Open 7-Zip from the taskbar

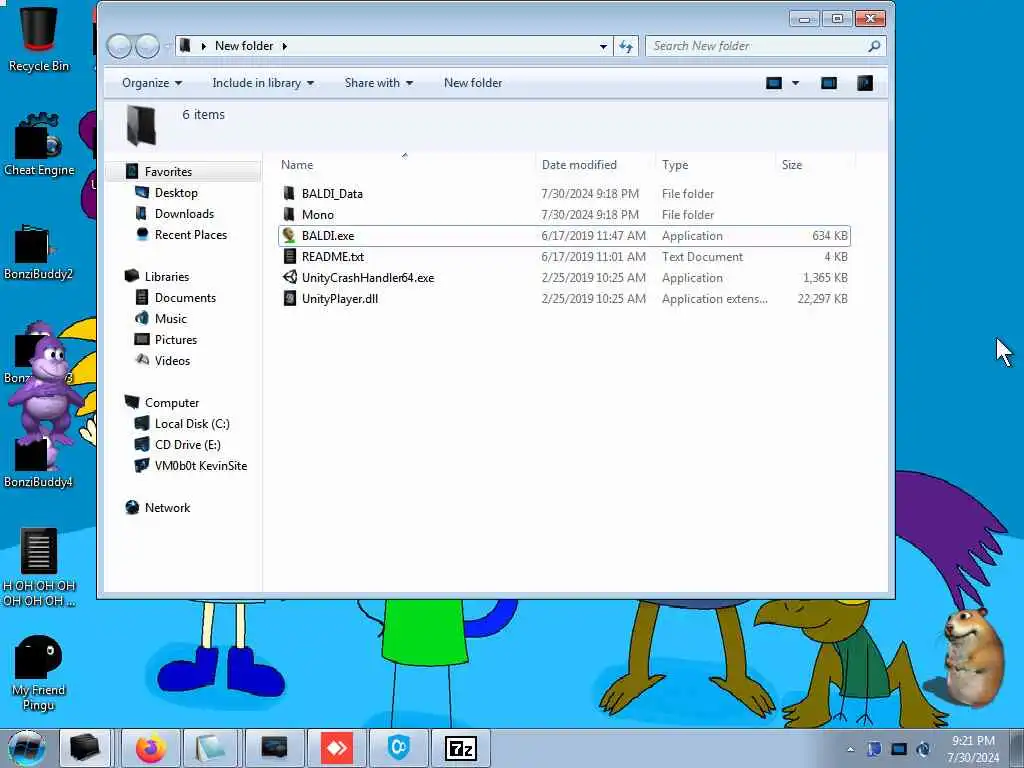pos(460,748)
